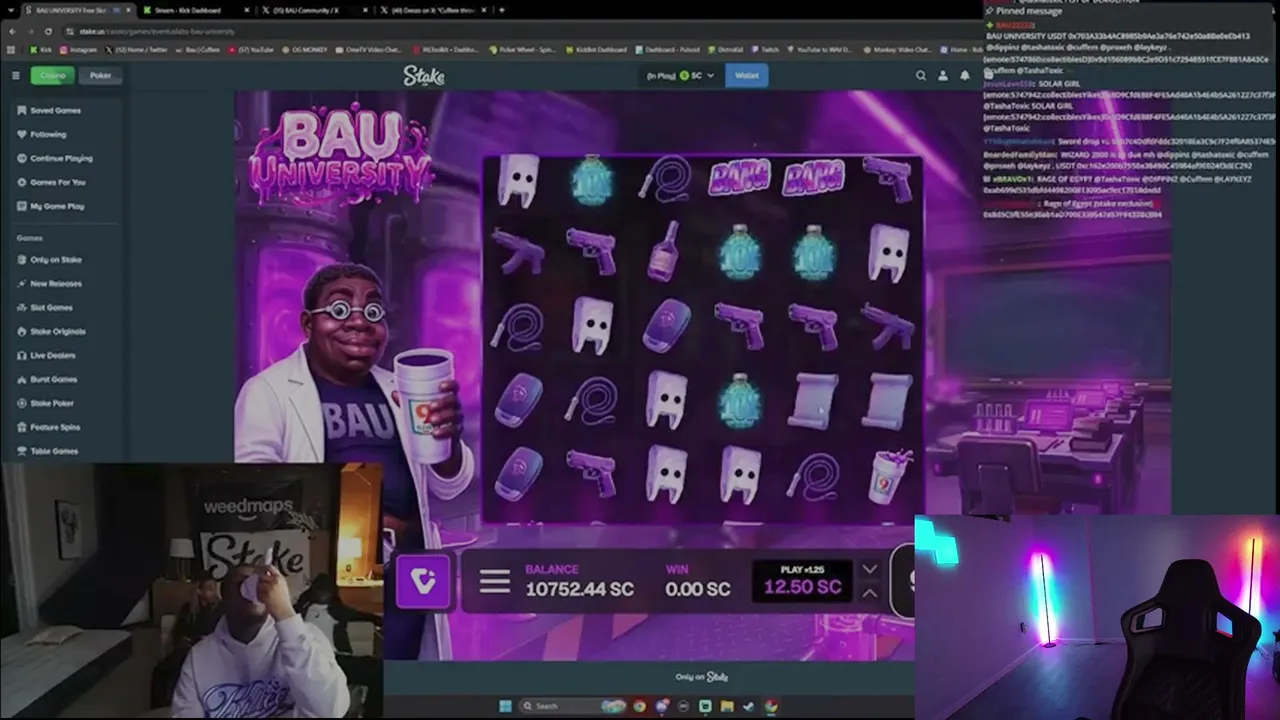Click the Games For You icon
1280x720 pixels.
[x=22, y=182]
